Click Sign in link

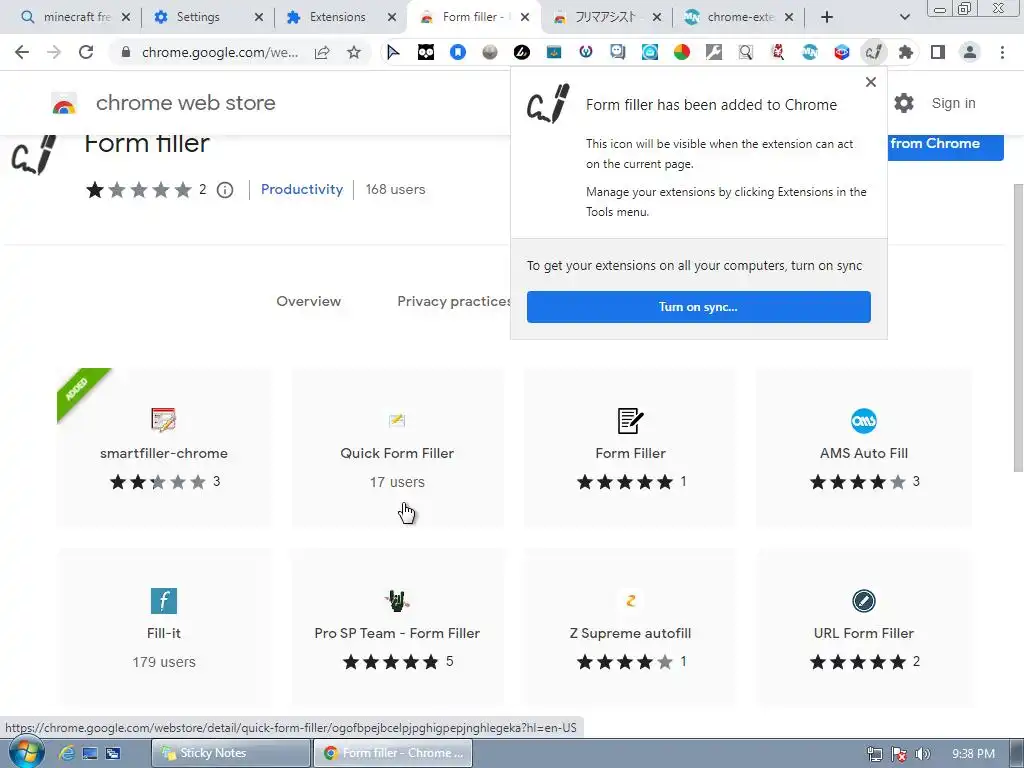tap(953, 103)
